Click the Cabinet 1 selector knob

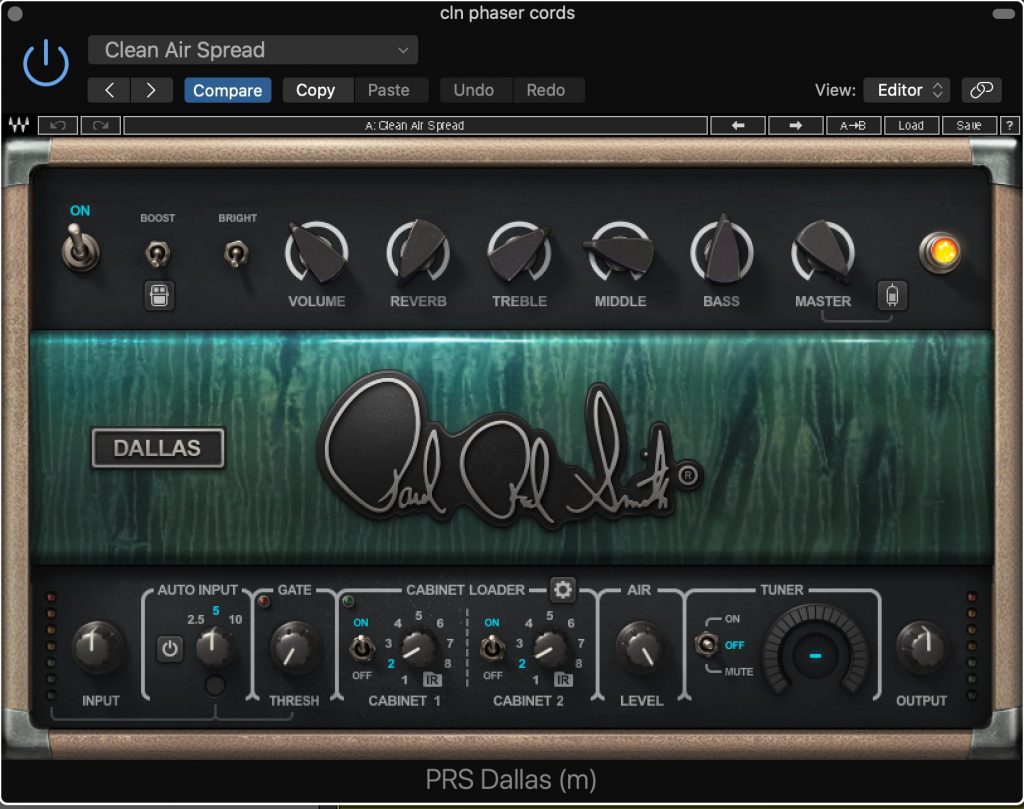418,648
